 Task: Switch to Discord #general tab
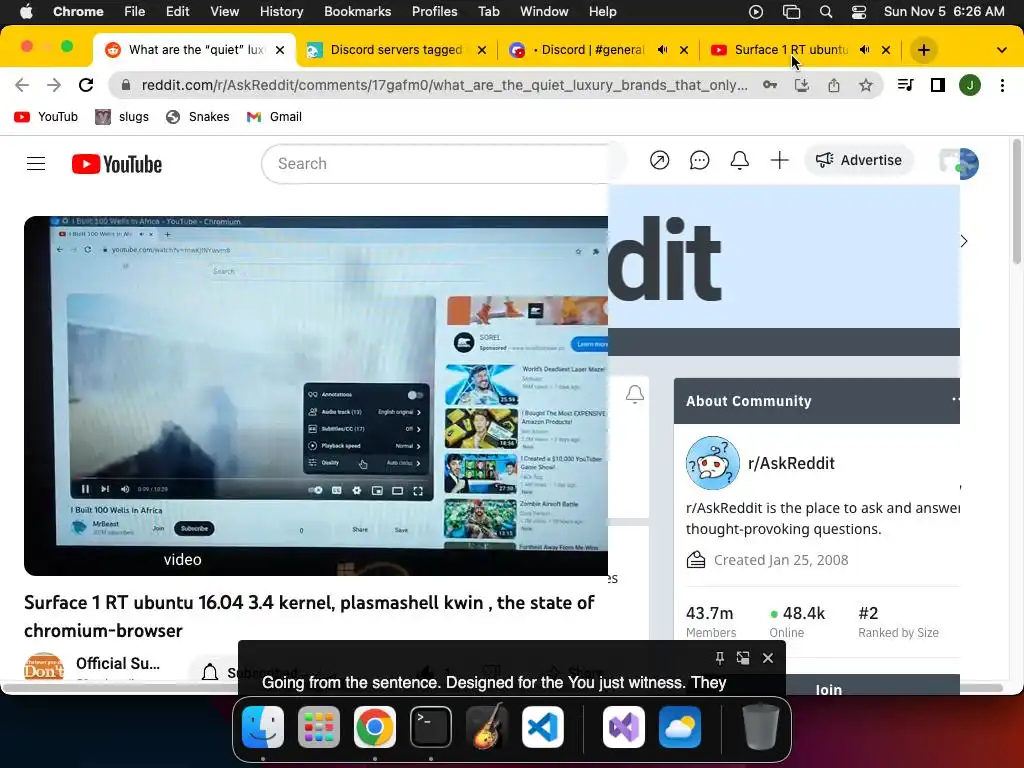click(x=588, y=50)
